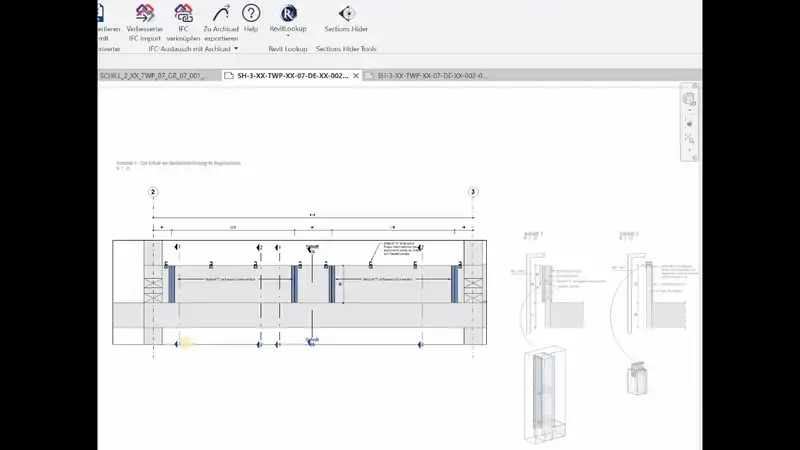Open the Steering Wheels in navigation bar
The width and height of the screenshot is (800, 450).
(x=689, y=99)
